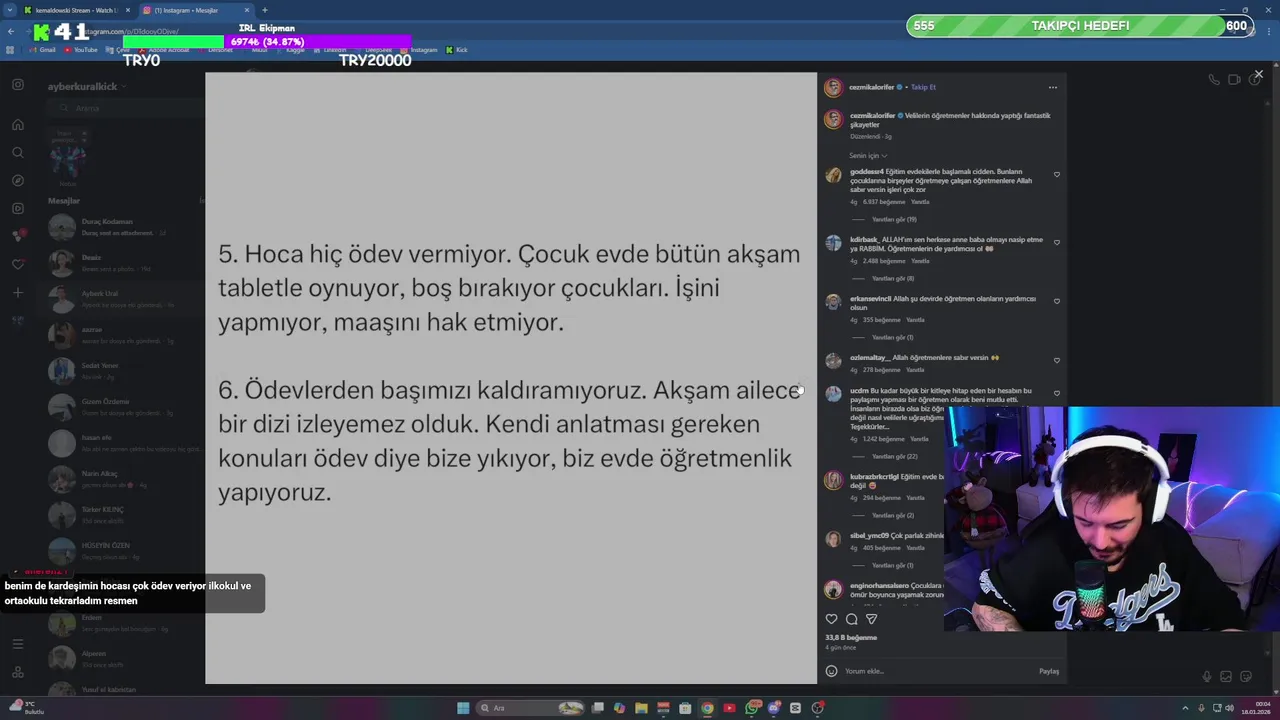
Task: Open system volume control in tray
Action: click(x=1229, y=708)
